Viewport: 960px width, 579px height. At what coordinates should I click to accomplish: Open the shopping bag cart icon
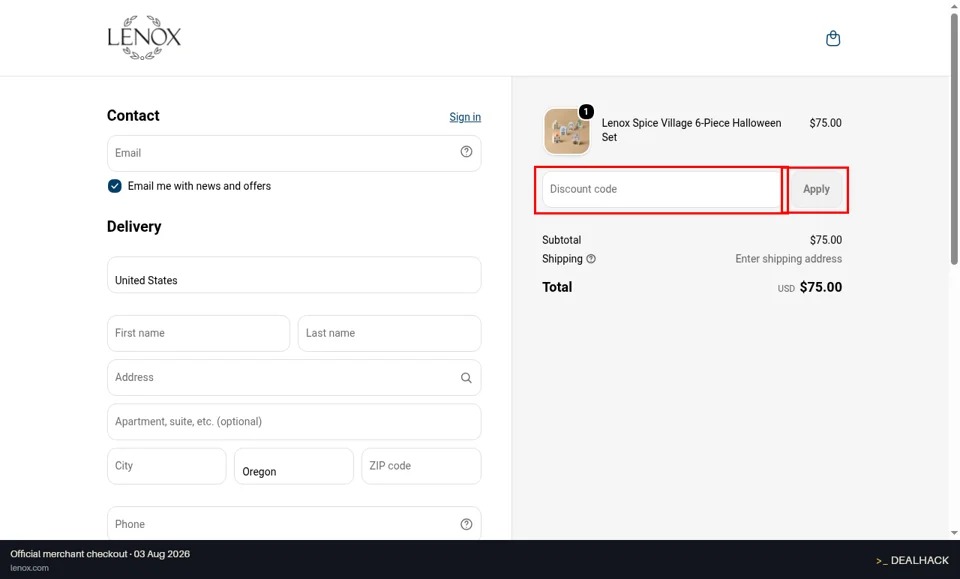pyautogui.click(x=833, y=39)
